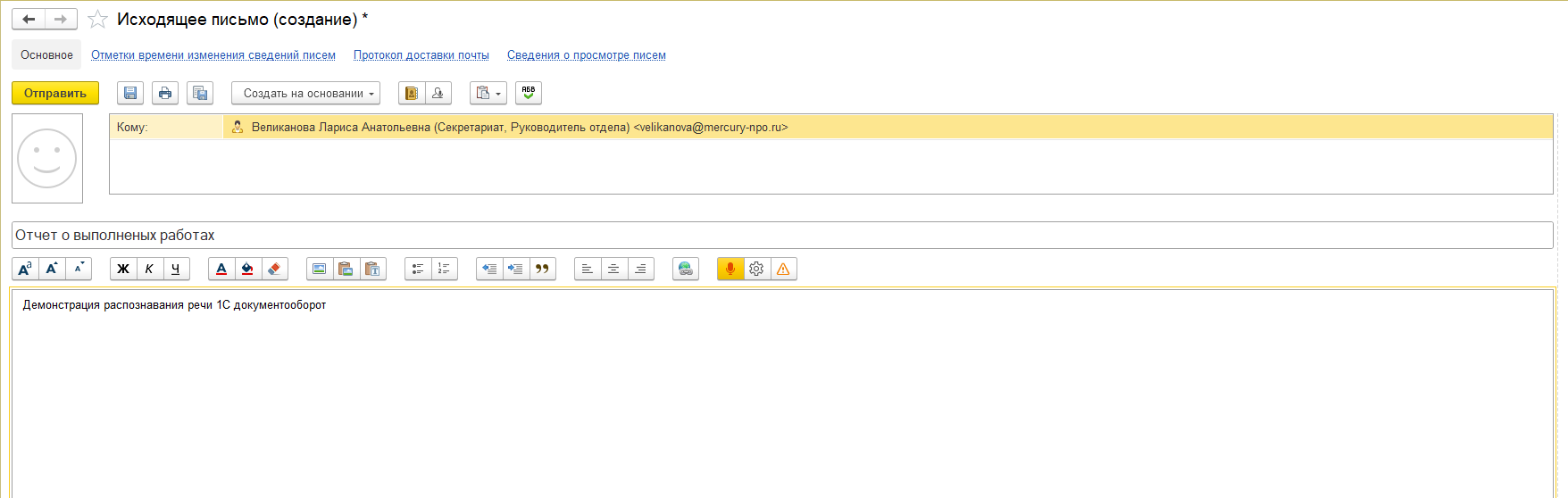
Task: Toggle speech recognition microphone
Action: (730, 269)
